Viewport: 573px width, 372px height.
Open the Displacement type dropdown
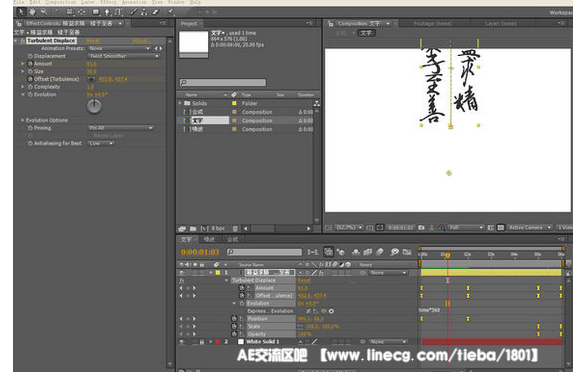coord(124,56)
